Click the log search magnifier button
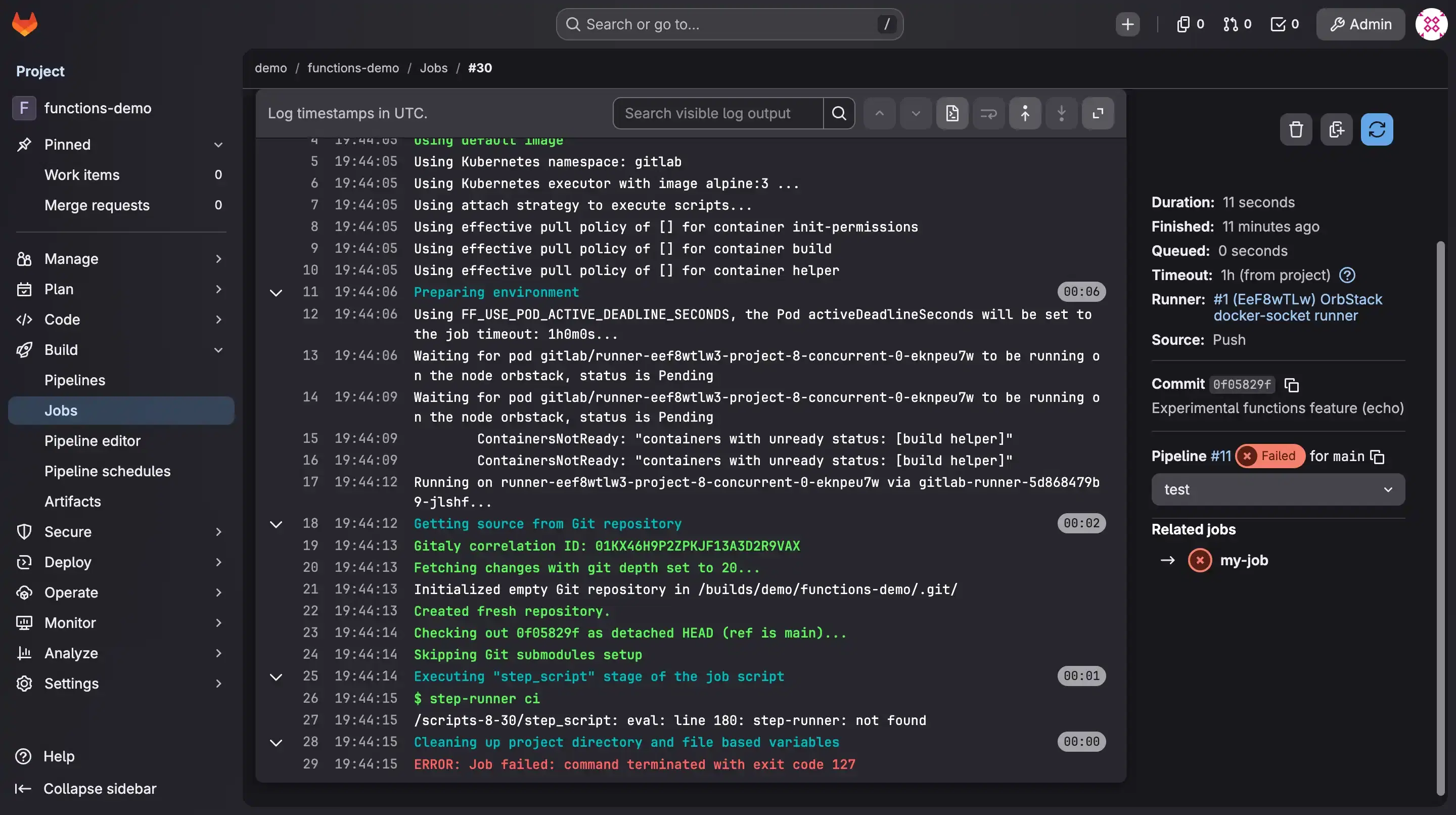 [x=839, y=113]
